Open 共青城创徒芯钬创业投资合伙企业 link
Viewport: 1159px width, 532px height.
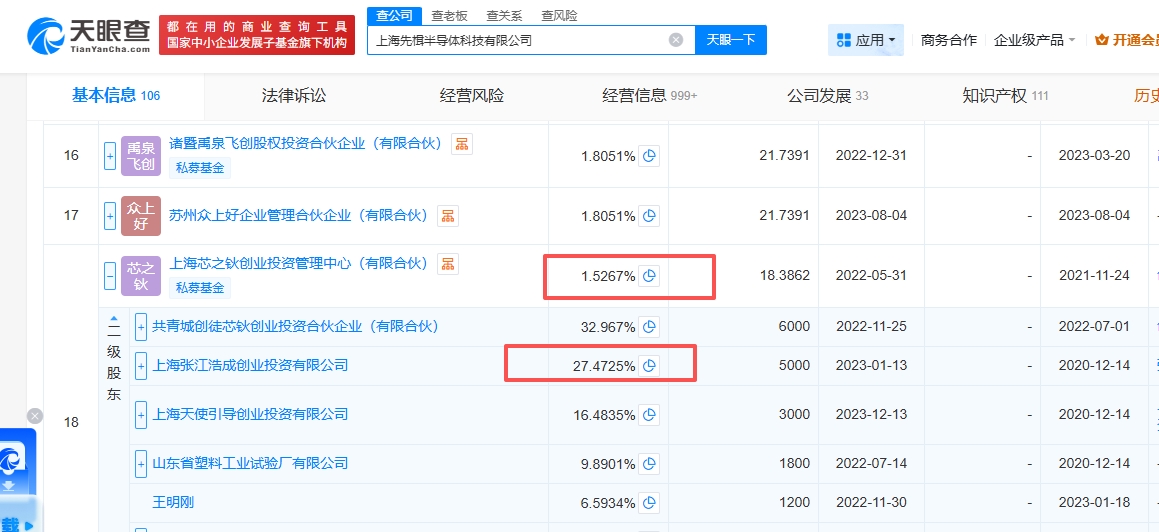296,326
